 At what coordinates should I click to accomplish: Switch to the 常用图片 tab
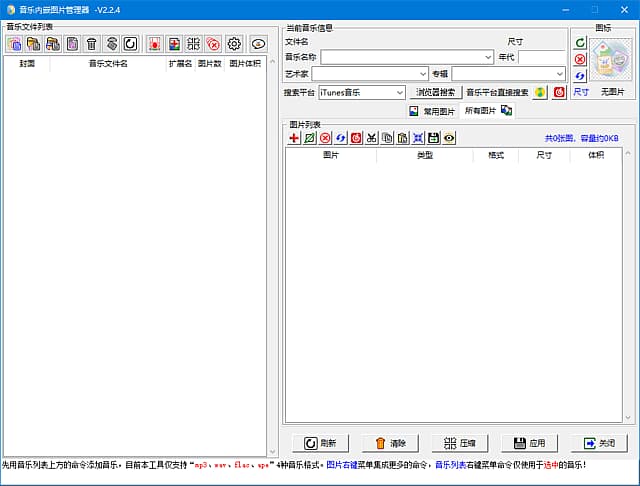click(x=432, y=111)
